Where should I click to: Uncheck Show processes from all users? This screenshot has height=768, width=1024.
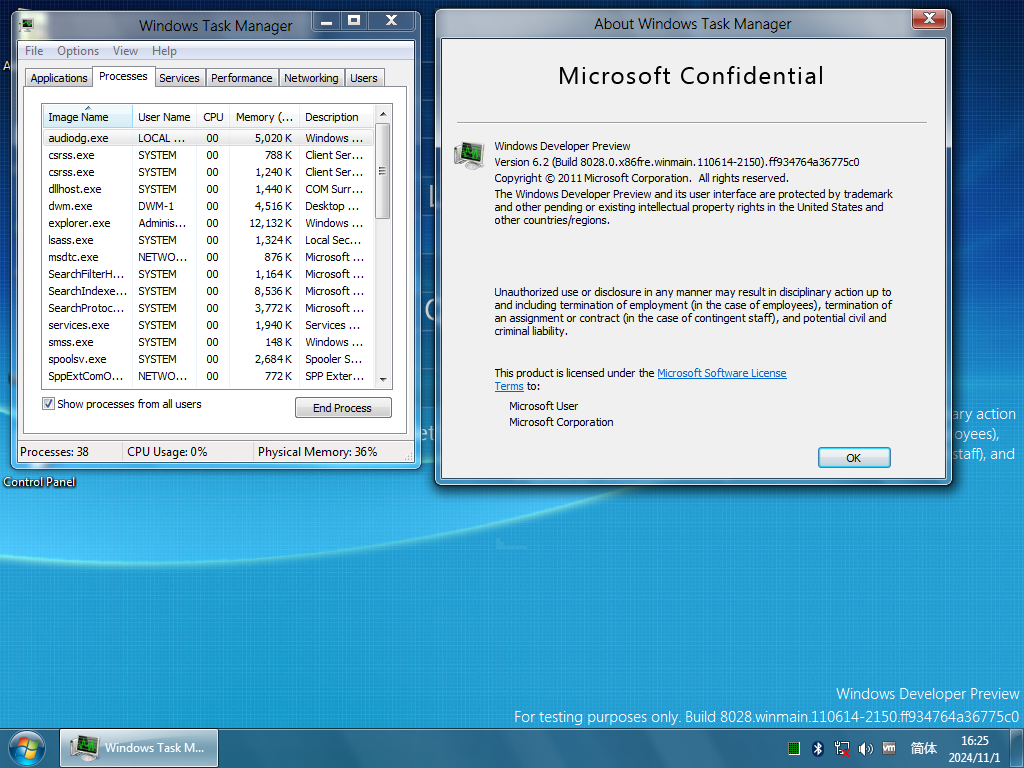(48, 404)
